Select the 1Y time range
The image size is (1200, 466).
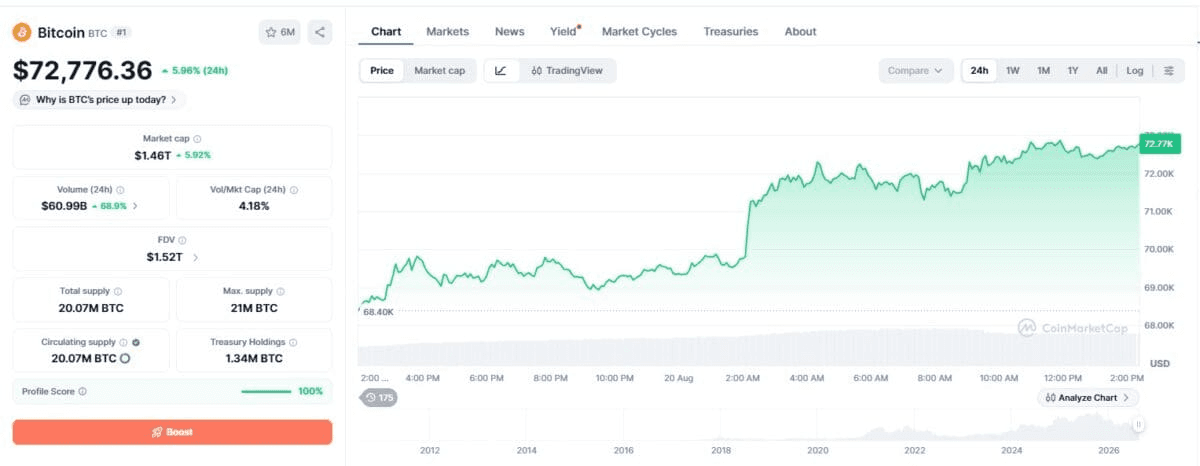pos(1073,71)
